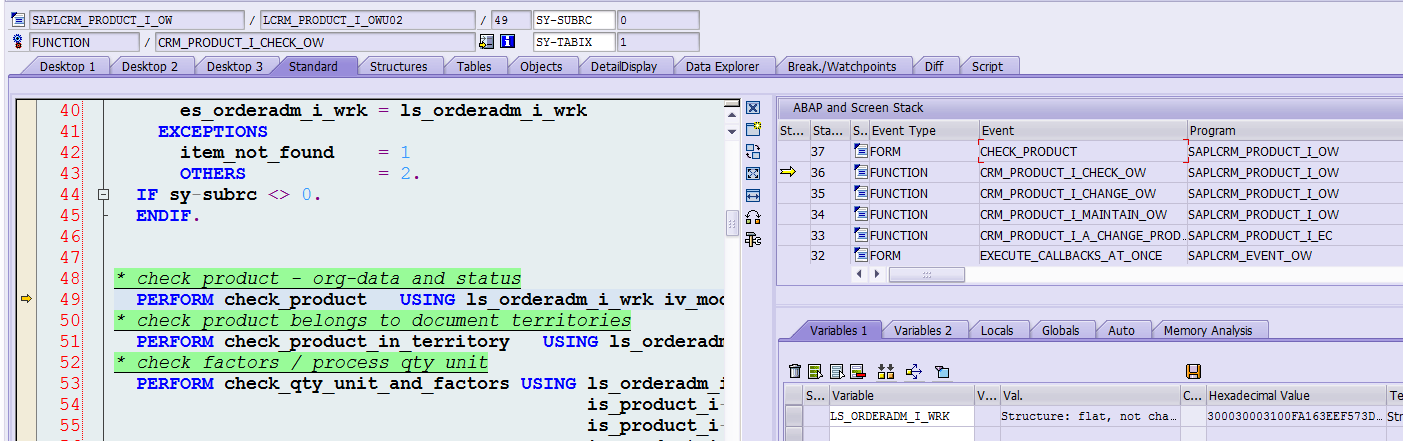The width and height of the screenshot is (1403, 441).
Task: Click the program icon next to SAPLCRM_PRODUCT_I_OW field
Action: (17, 20)
